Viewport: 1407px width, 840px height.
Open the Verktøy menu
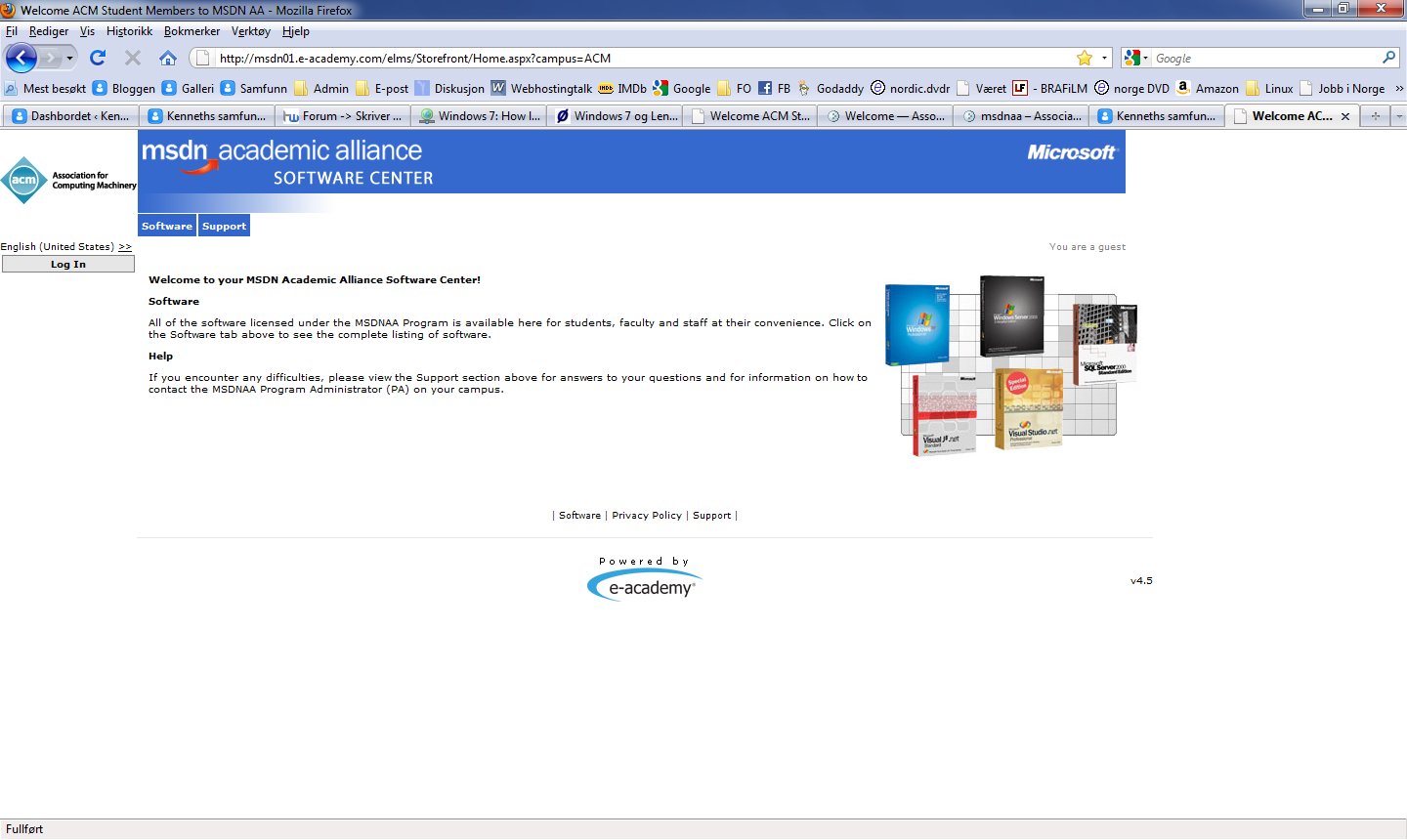[x=251, y=31]
